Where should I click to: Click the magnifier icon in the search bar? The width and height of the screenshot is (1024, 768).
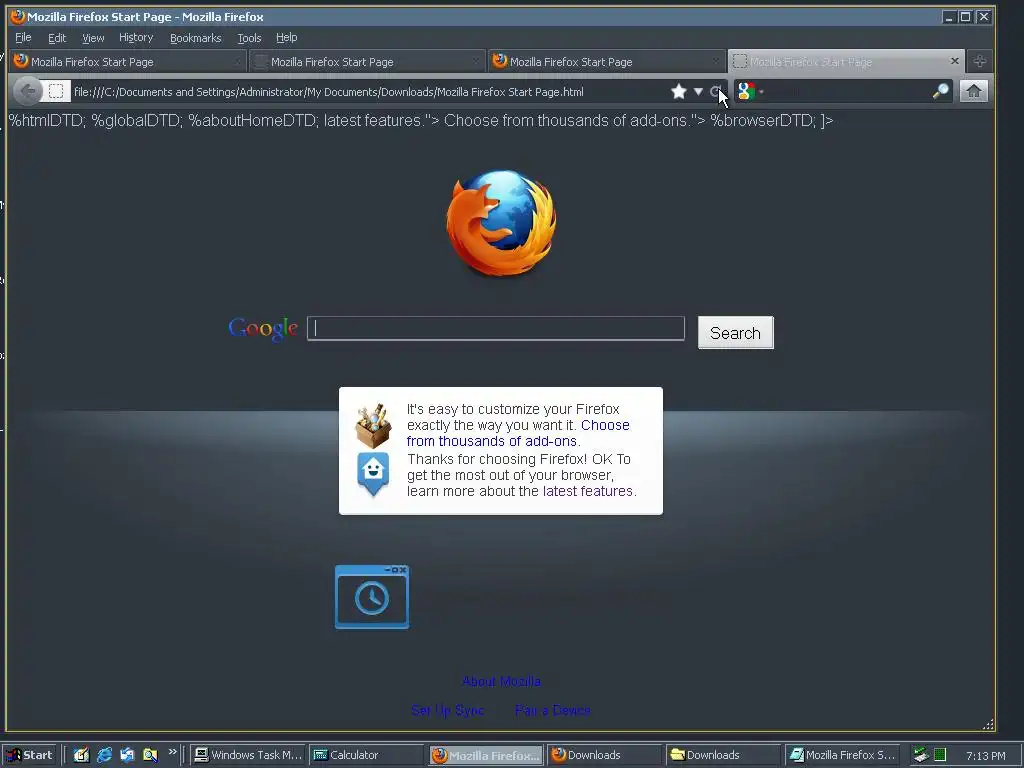tap(940, 91)
